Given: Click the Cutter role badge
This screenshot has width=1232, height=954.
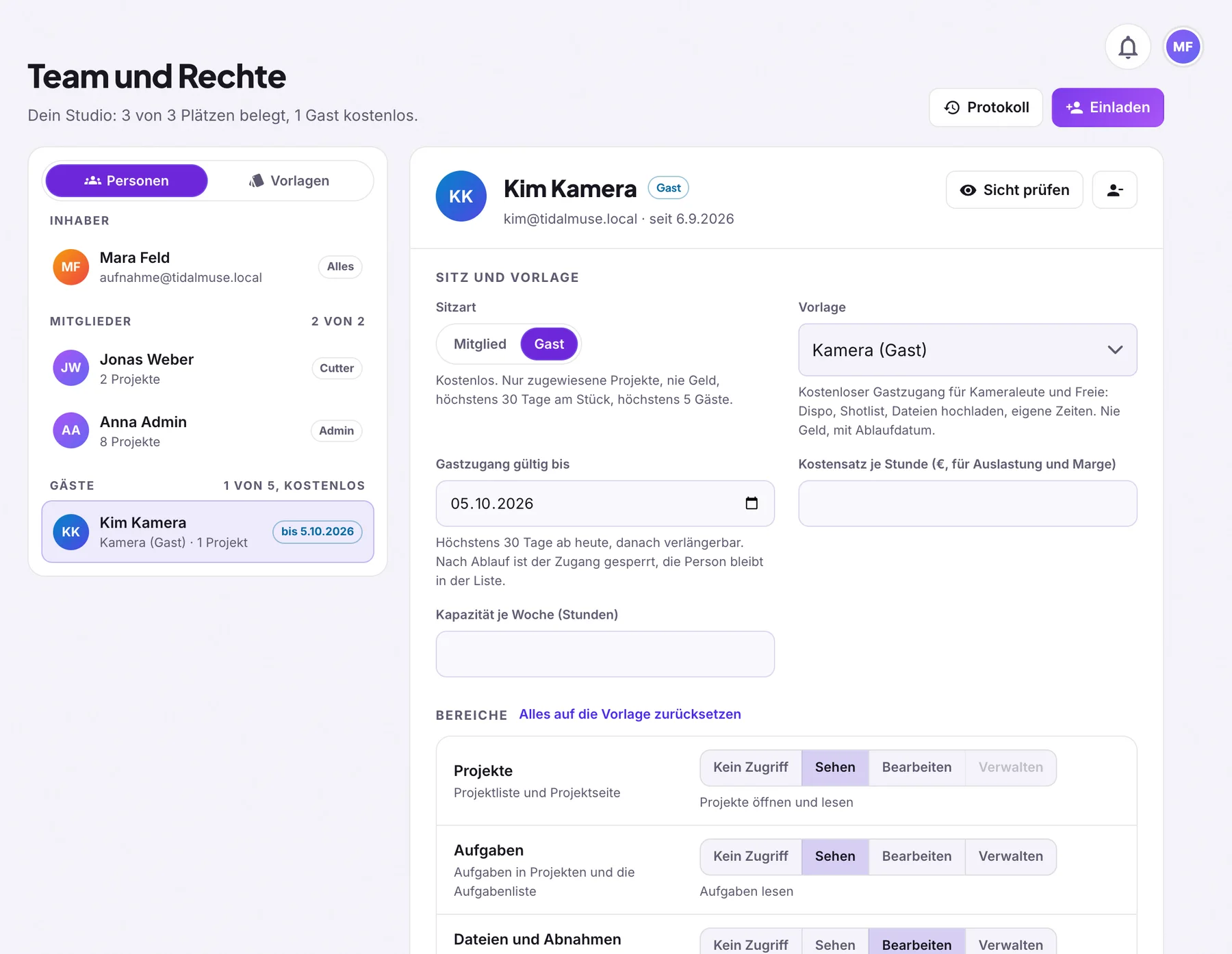Looking at the screenshot, I should pos(337,368).
